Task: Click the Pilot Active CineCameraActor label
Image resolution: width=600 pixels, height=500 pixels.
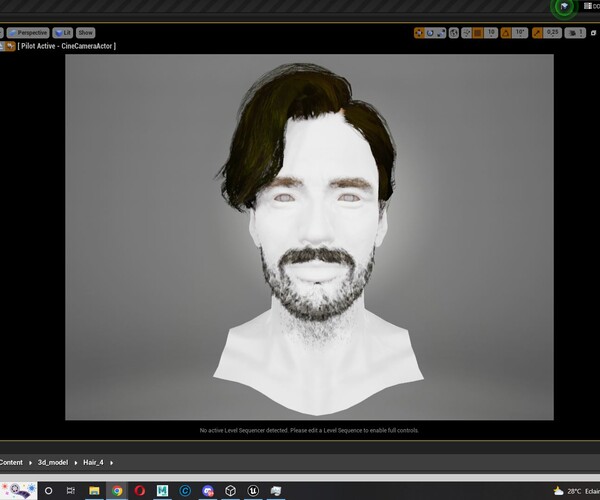Action: coord(67,46)
